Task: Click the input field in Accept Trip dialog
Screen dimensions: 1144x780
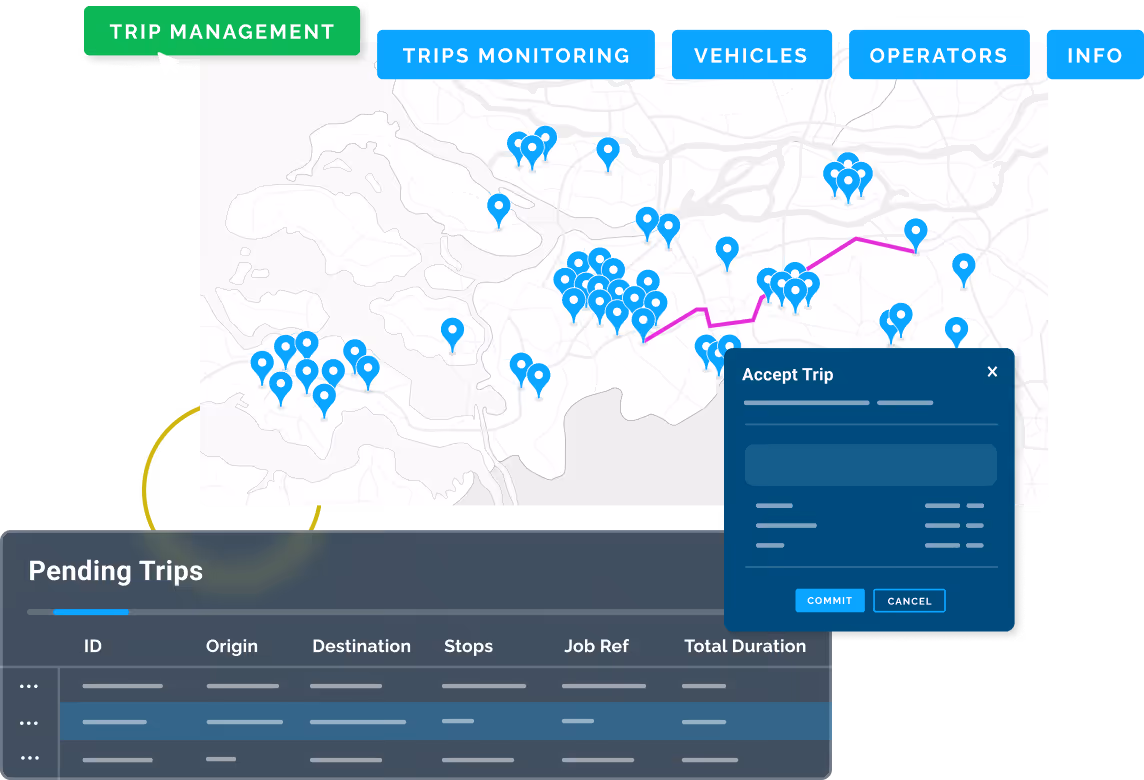Action: pos(870,465)
